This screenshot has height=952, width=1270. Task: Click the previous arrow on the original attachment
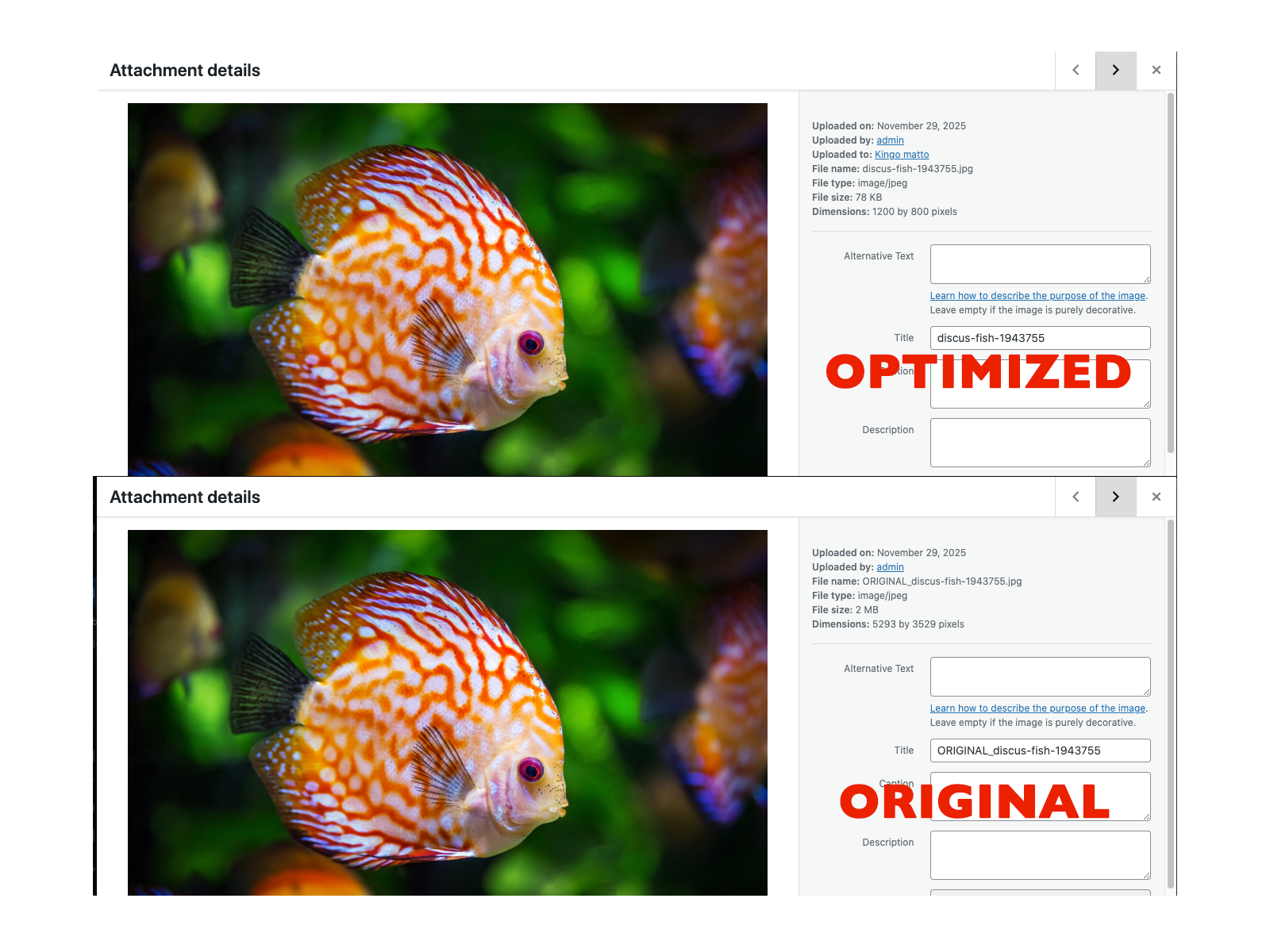point(1076,497)
